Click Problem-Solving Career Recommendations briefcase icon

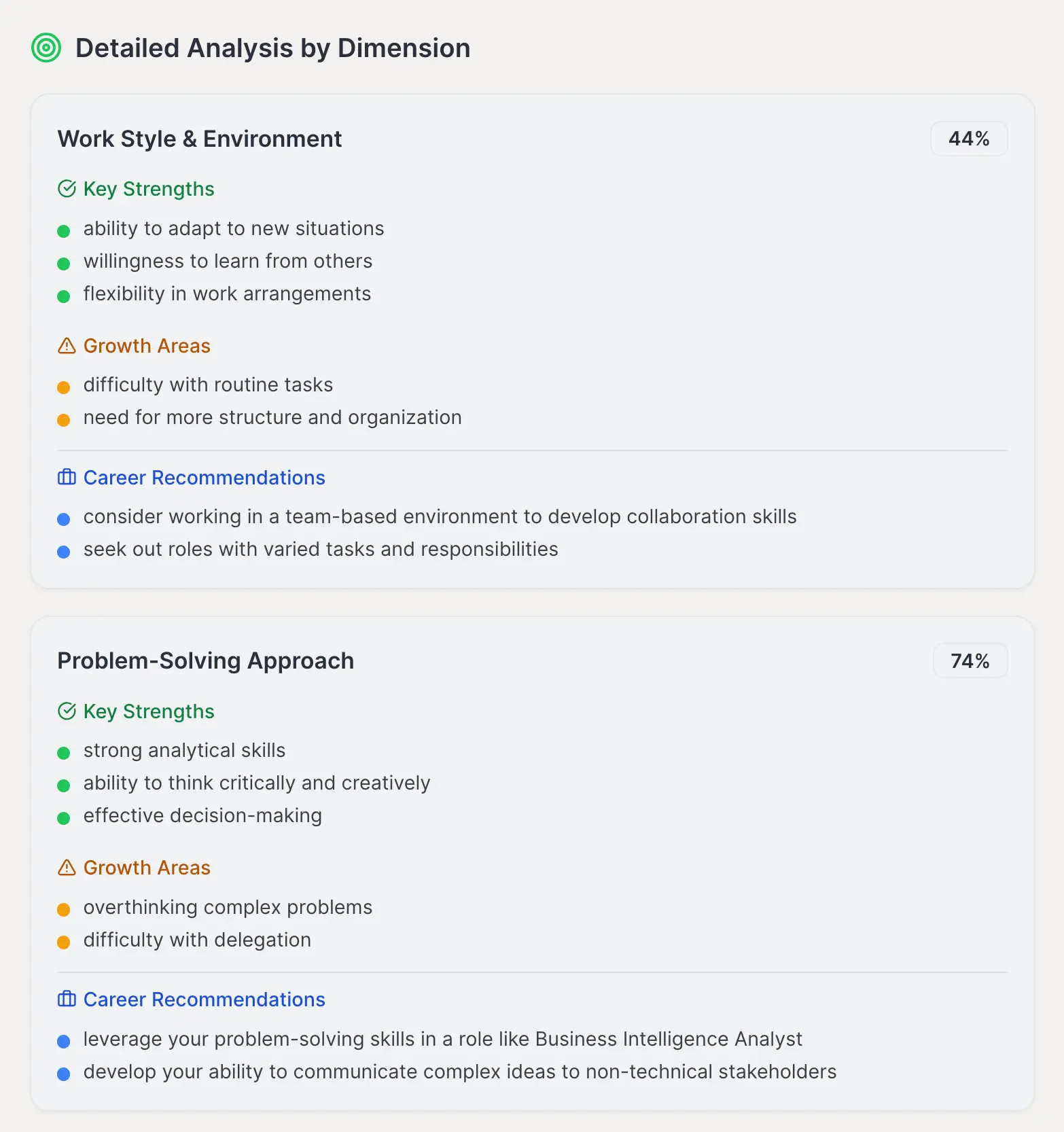pos(67,1000)
